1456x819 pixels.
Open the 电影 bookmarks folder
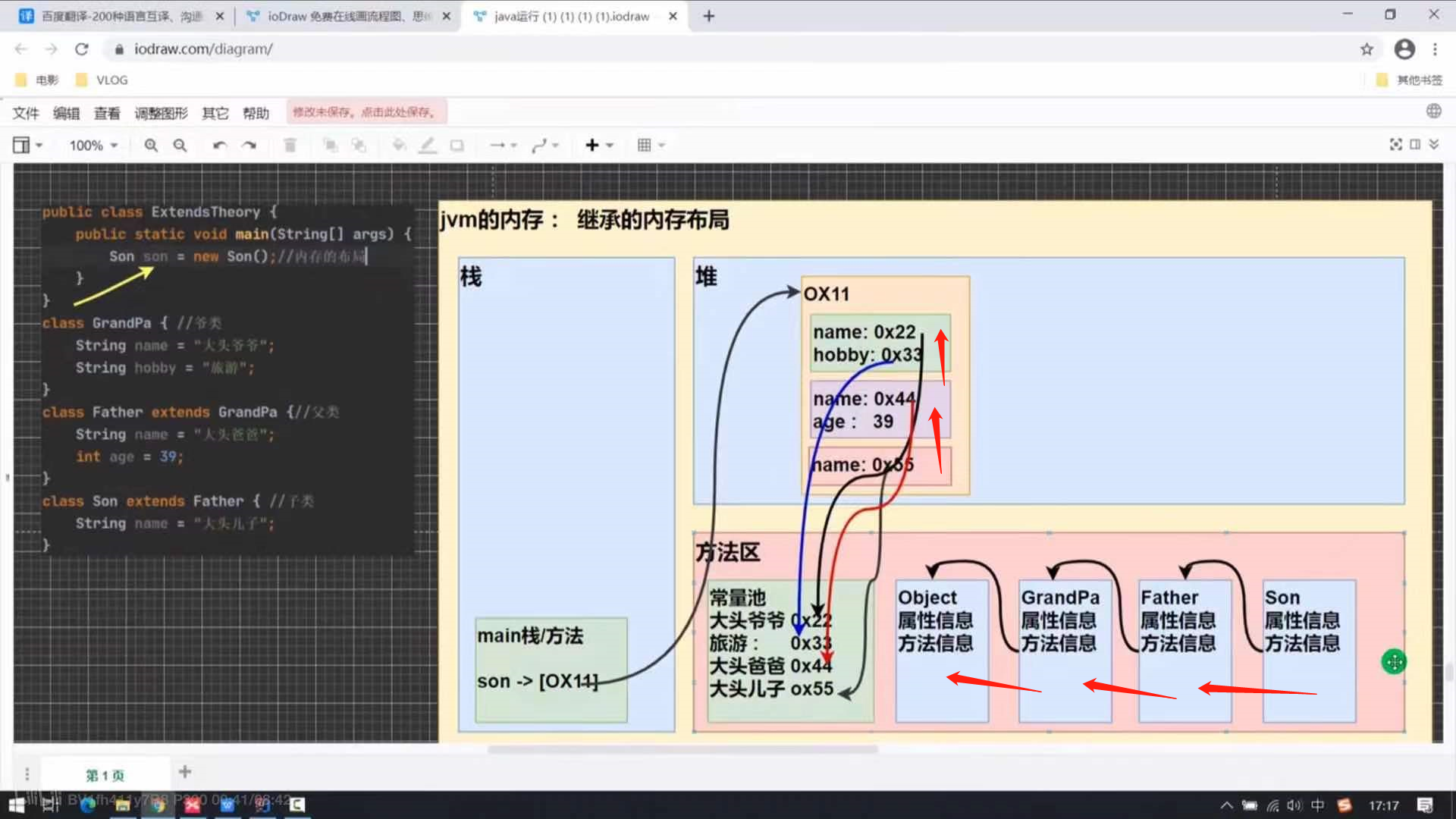36,80
